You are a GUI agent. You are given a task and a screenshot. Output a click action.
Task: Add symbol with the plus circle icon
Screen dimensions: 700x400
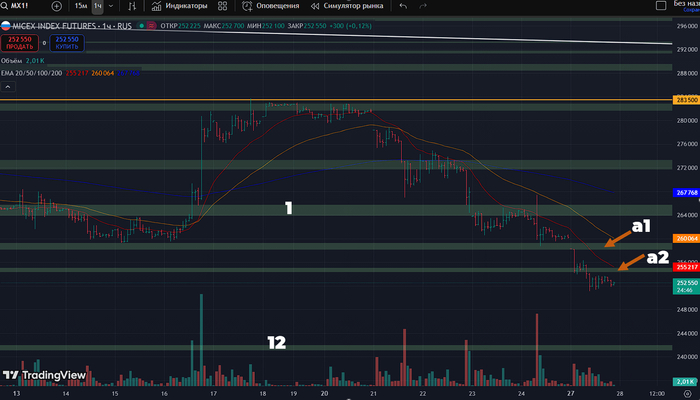(x=56, y=6)
